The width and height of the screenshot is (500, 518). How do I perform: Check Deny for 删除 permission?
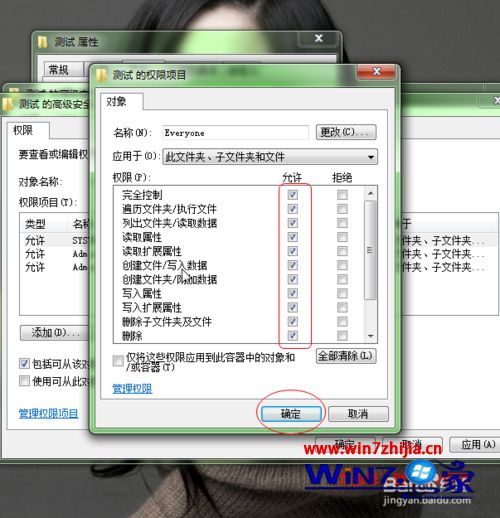(x=342, y=336)
